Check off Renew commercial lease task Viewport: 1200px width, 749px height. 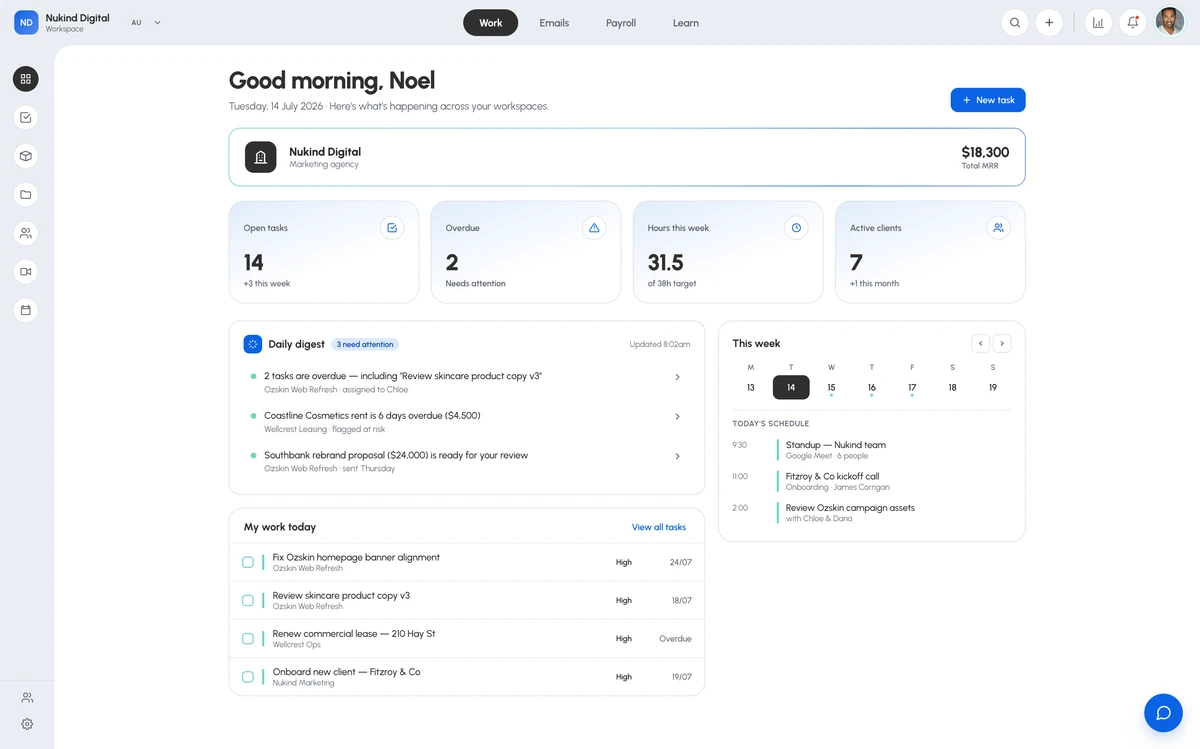tap(248, 638)
